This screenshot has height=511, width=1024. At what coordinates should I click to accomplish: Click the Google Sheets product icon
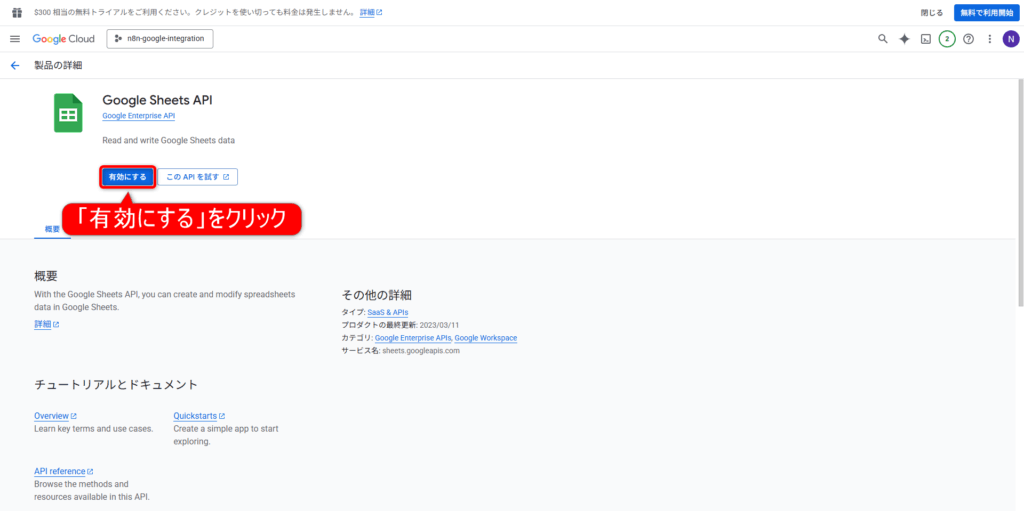68,113
